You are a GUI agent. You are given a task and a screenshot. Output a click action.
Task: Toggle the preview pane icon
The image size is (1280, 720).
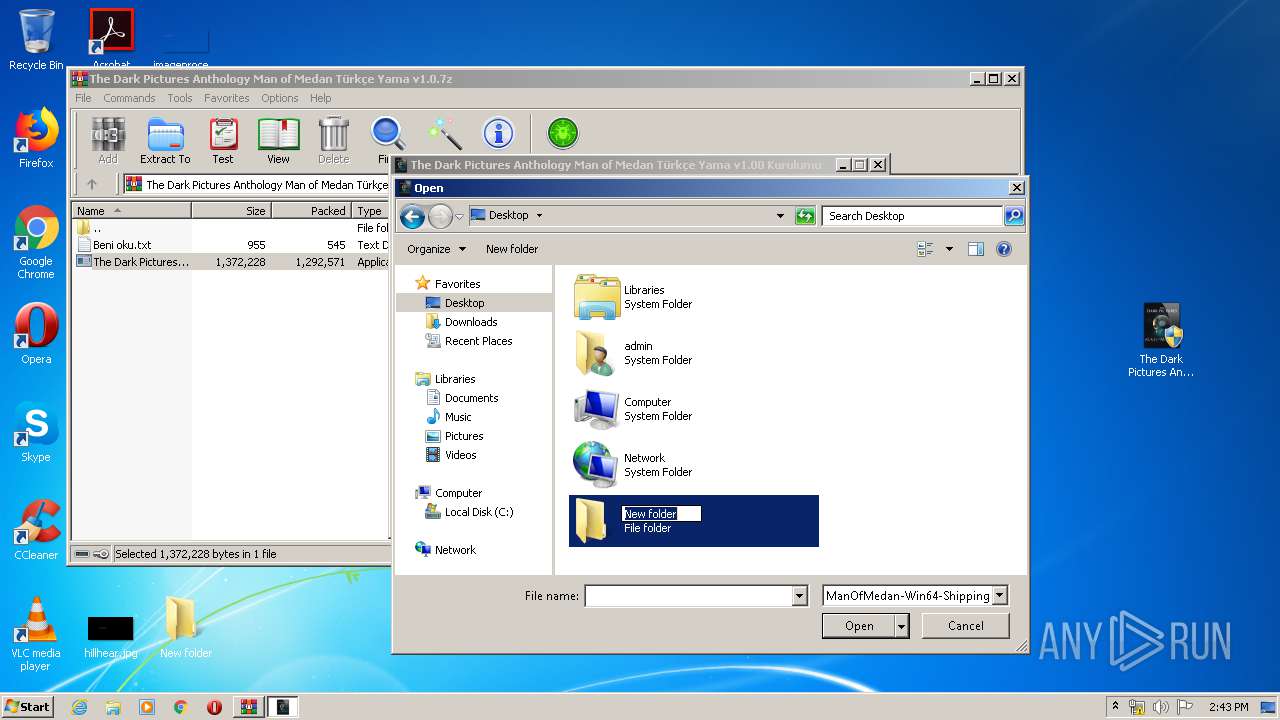[976, 249]
